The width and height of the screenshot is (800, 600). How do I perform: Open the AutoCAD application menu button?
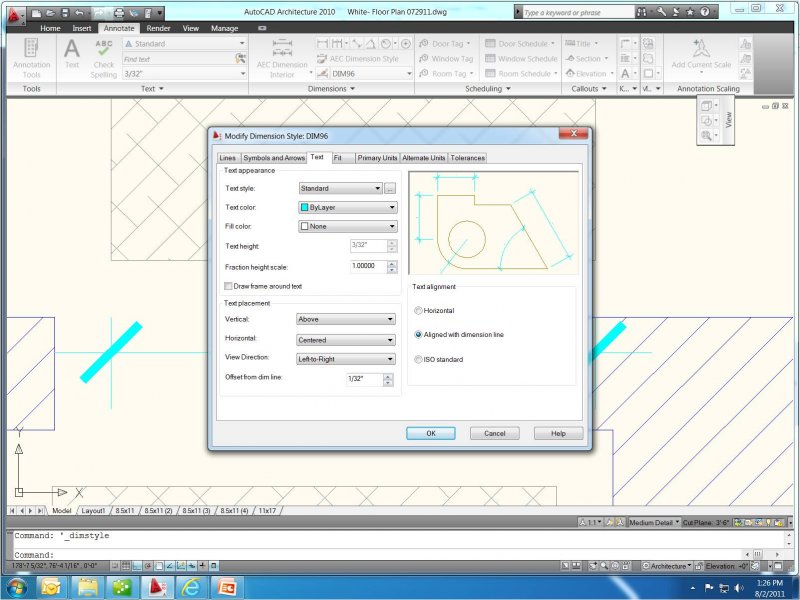[x=13, y=15]
